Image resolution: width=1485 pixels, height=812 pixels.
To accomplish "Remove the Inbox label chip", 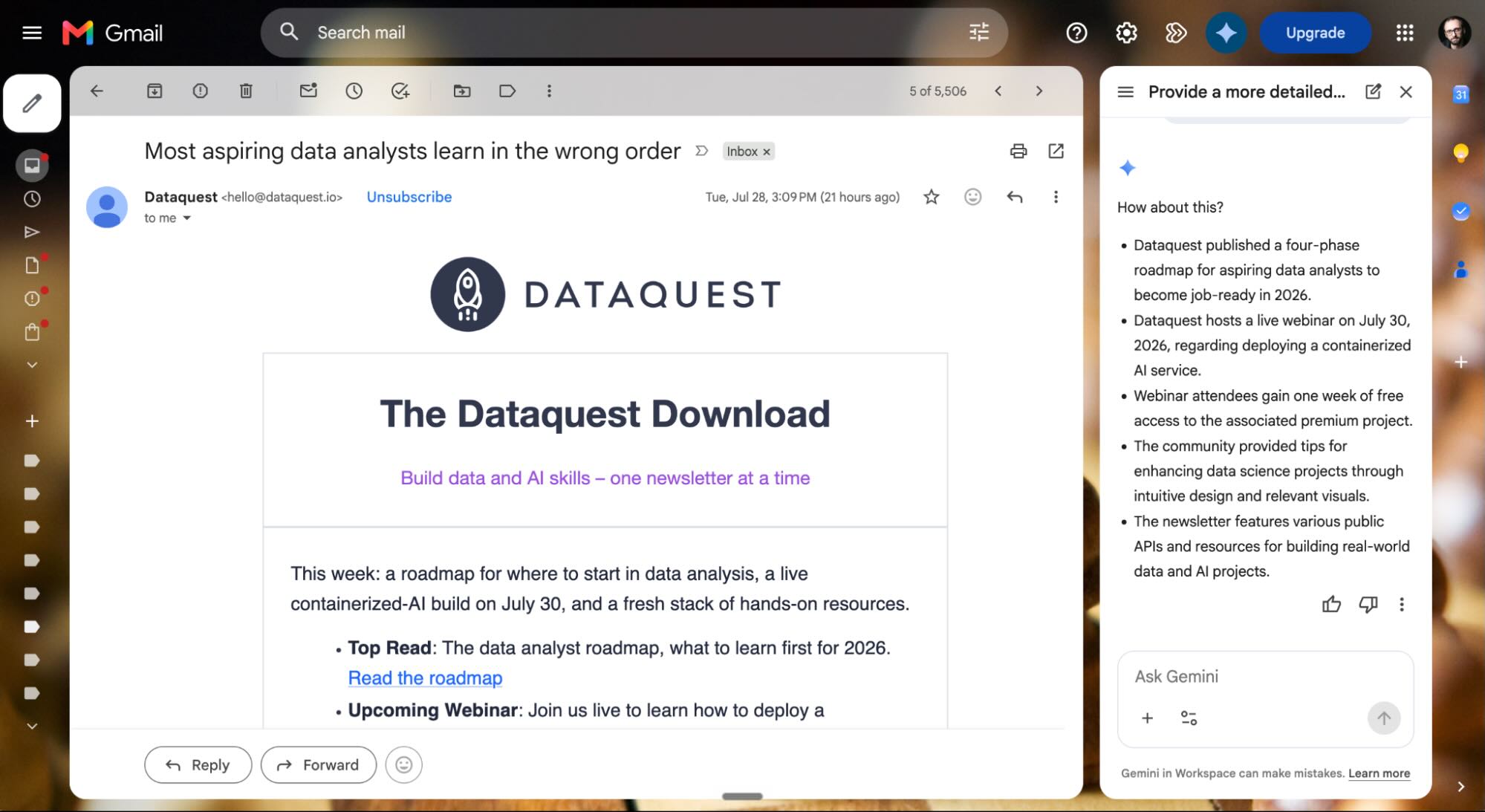I will tap(767, 152).
